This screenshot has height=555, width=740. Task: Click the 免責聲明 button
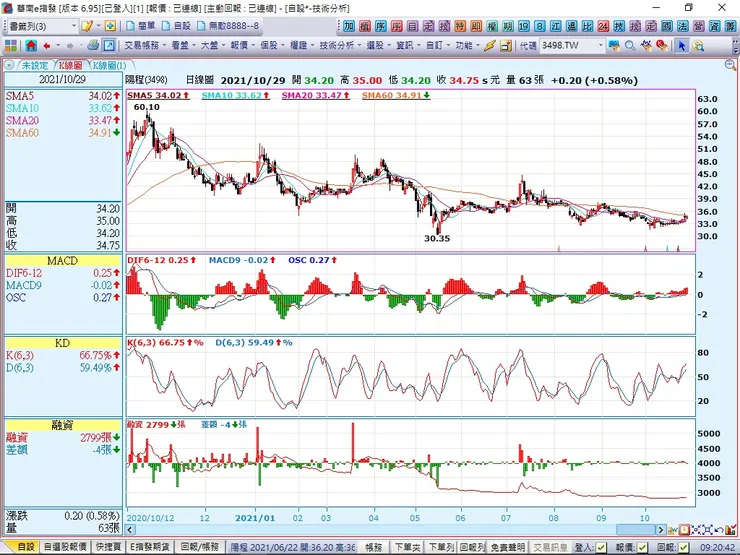coord(507,547)
